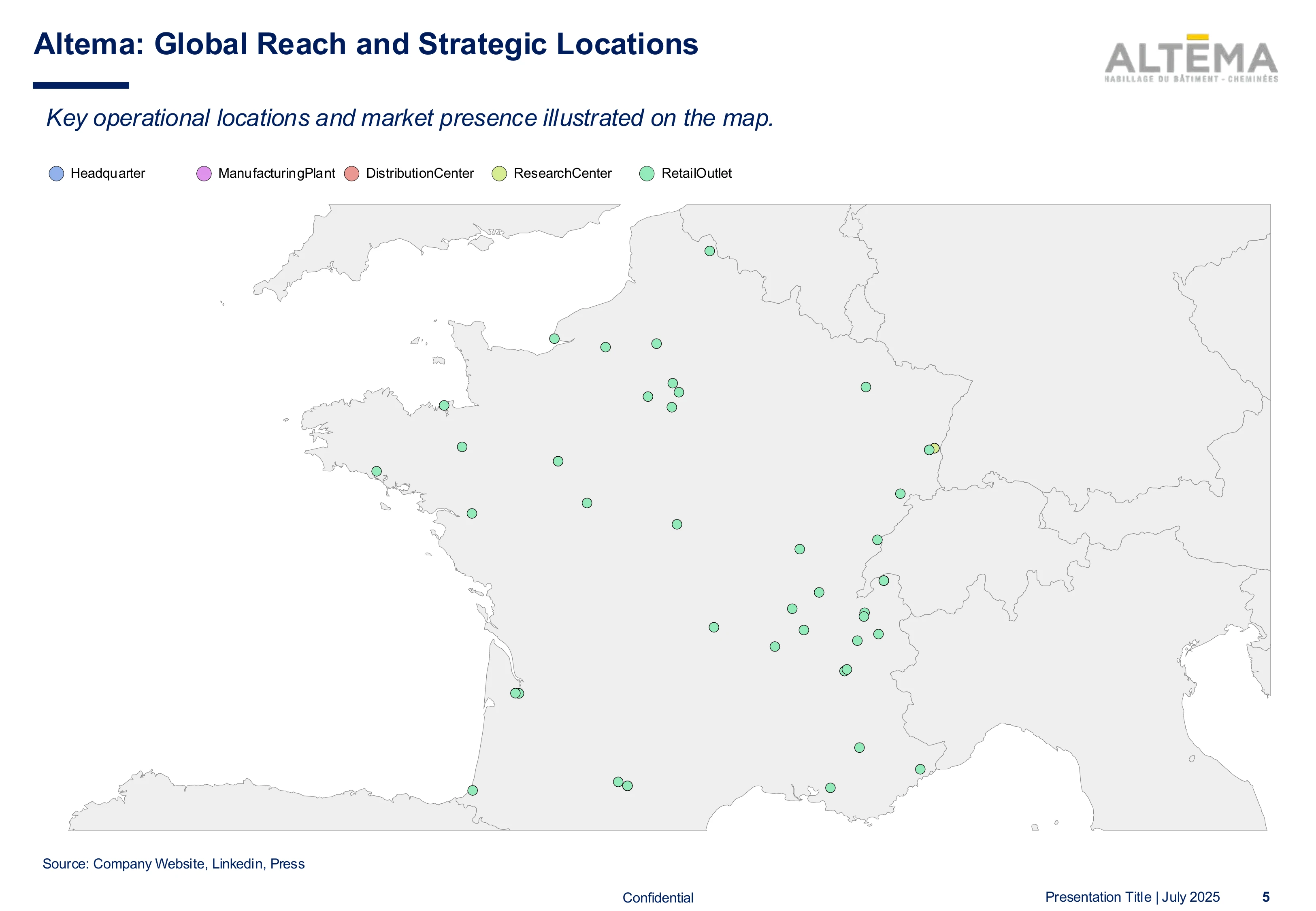Click the retail marker near Lake Geneva
This screenshot has height=911, width=1316.
[x=884, y=581]
